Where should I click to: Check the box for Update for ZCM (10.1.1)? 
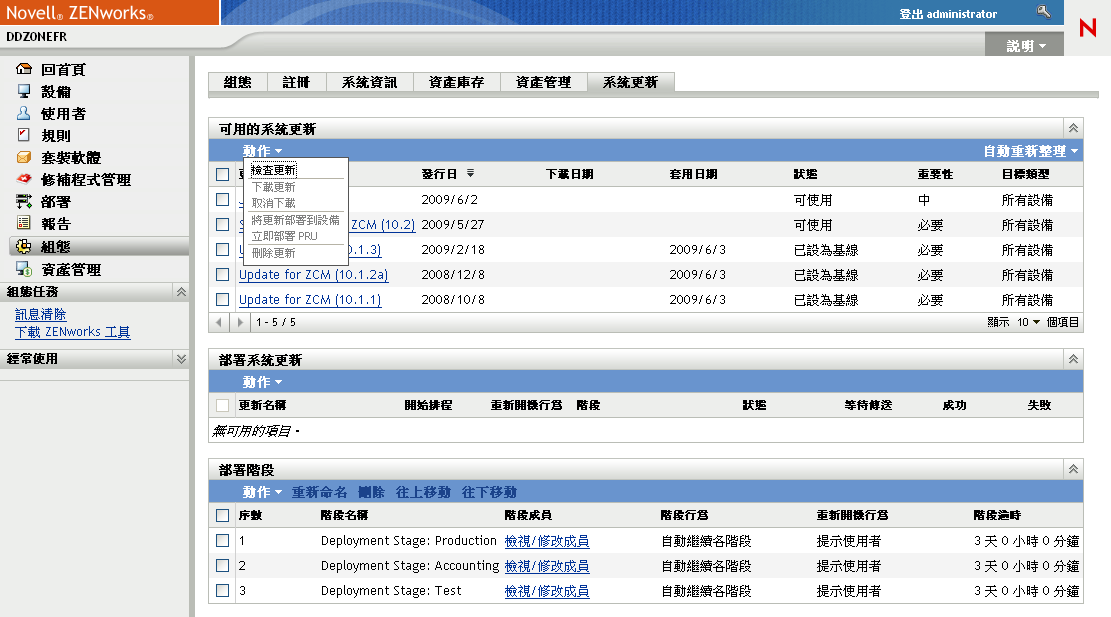pos(222,300)
